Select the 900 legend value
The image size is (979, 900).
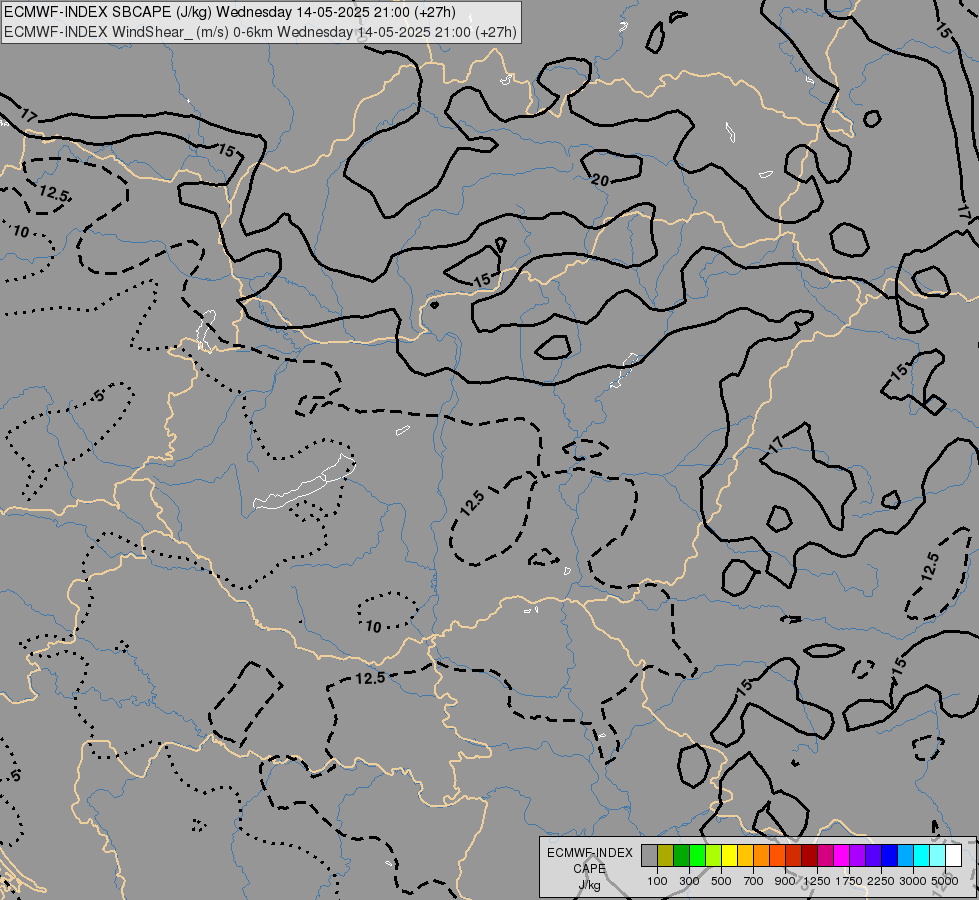(785, 881)
